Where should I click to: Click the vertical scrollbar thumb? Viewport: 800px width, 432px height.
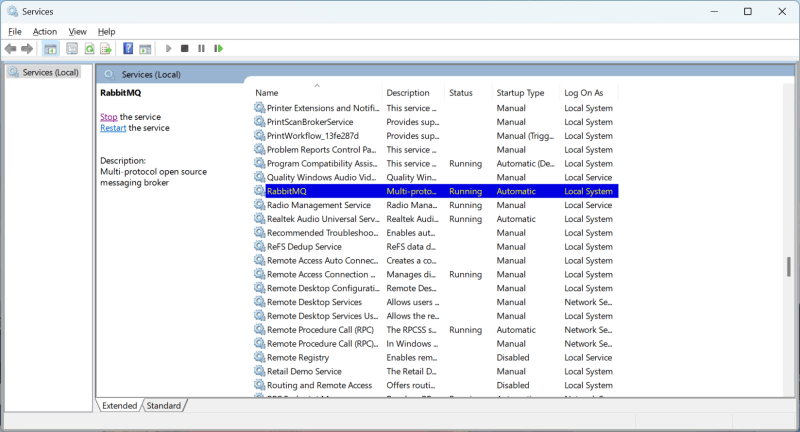tap(788, 266)
